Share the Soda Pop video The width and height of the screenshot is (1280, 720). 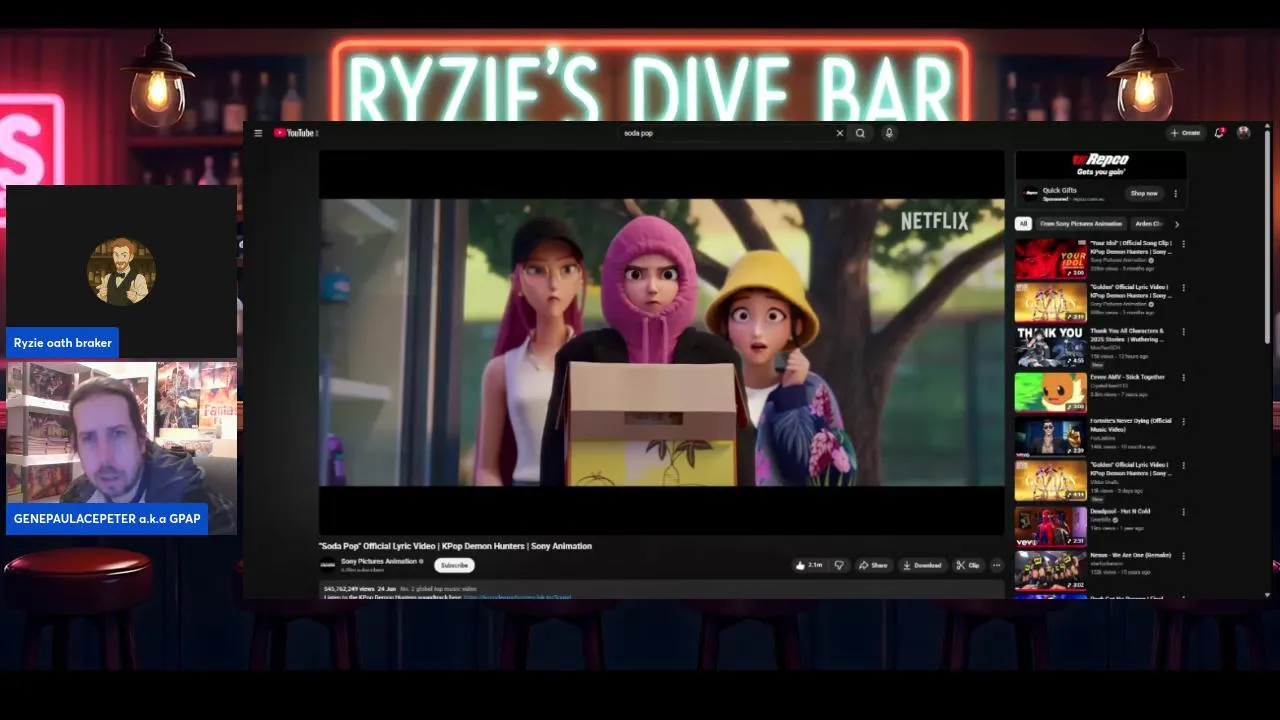(x=873, y=565)
